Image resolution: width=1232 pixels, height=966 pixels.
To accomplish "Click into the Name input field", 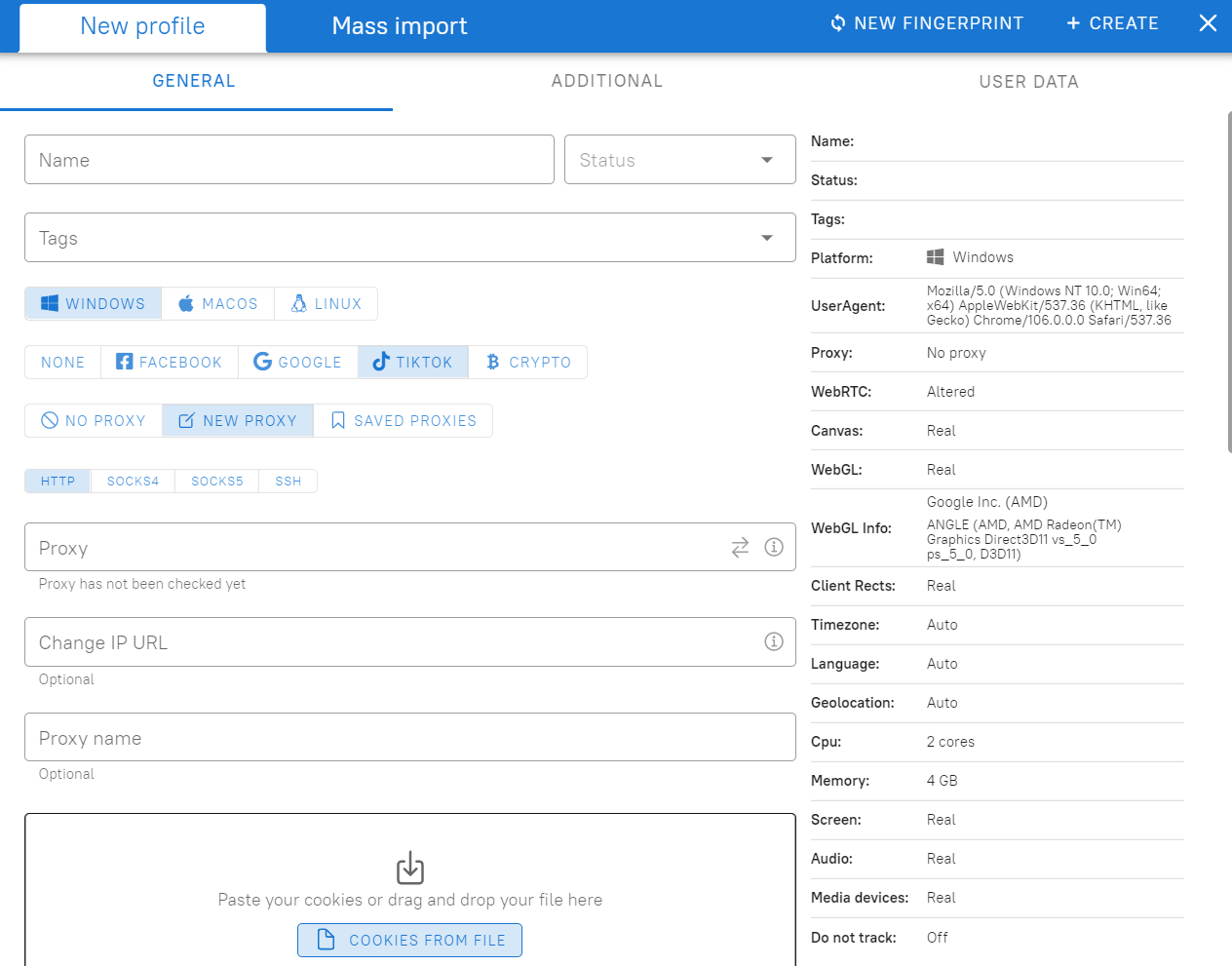I will click(x=289, y=160).
